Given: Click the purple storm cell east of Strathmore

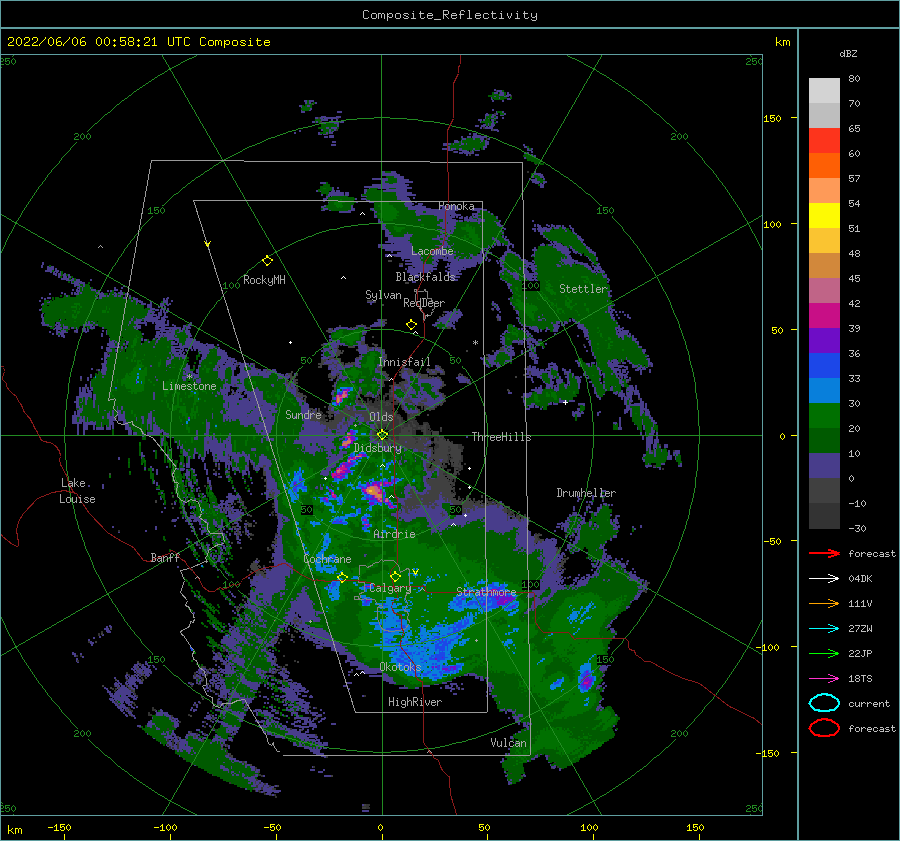Looking at the screenshot, I should click(505, 600).
